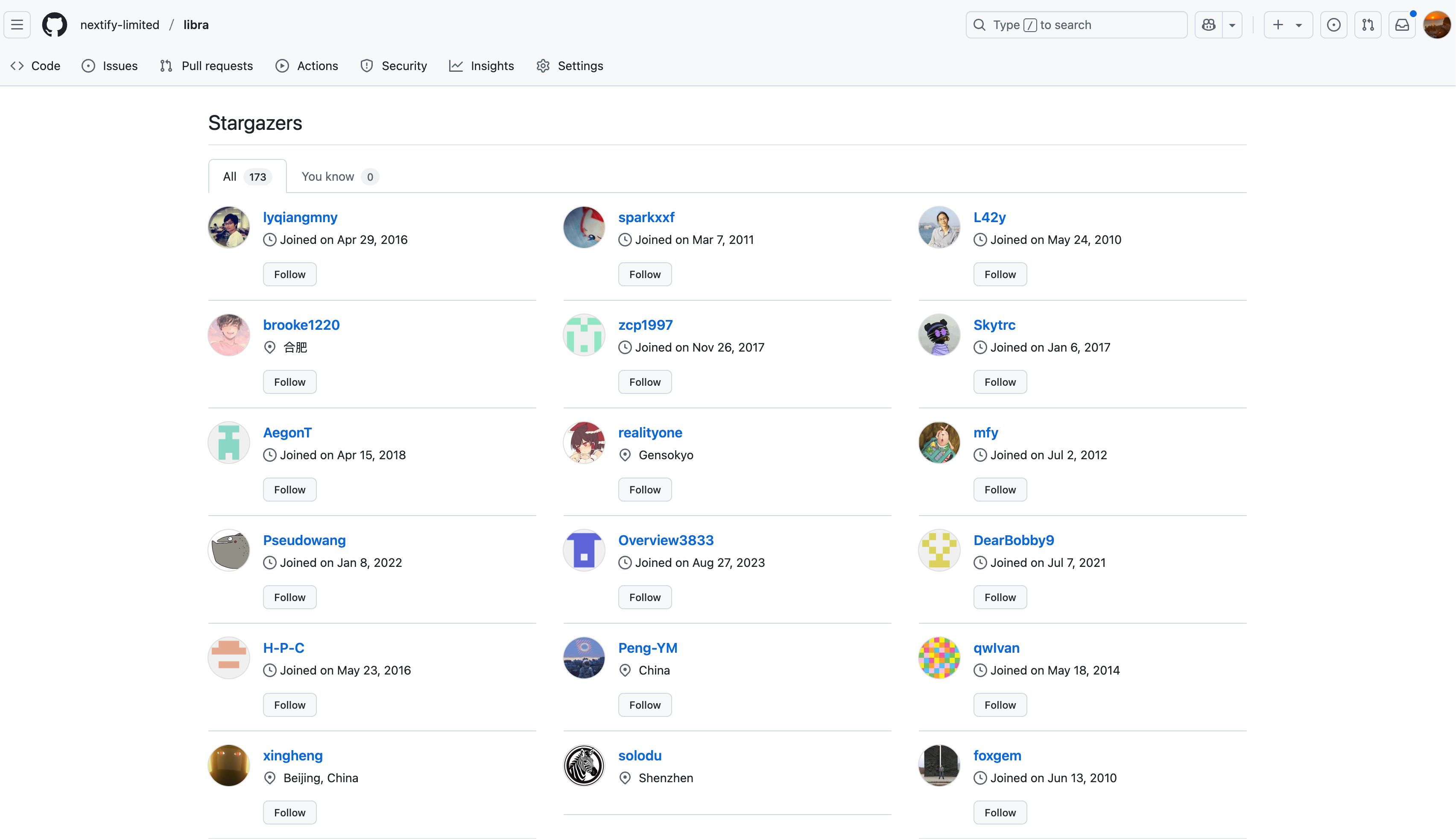Open the hamburger navigation menu
Viewport: 1456px width, 839px height.
(x=17, y=25)
